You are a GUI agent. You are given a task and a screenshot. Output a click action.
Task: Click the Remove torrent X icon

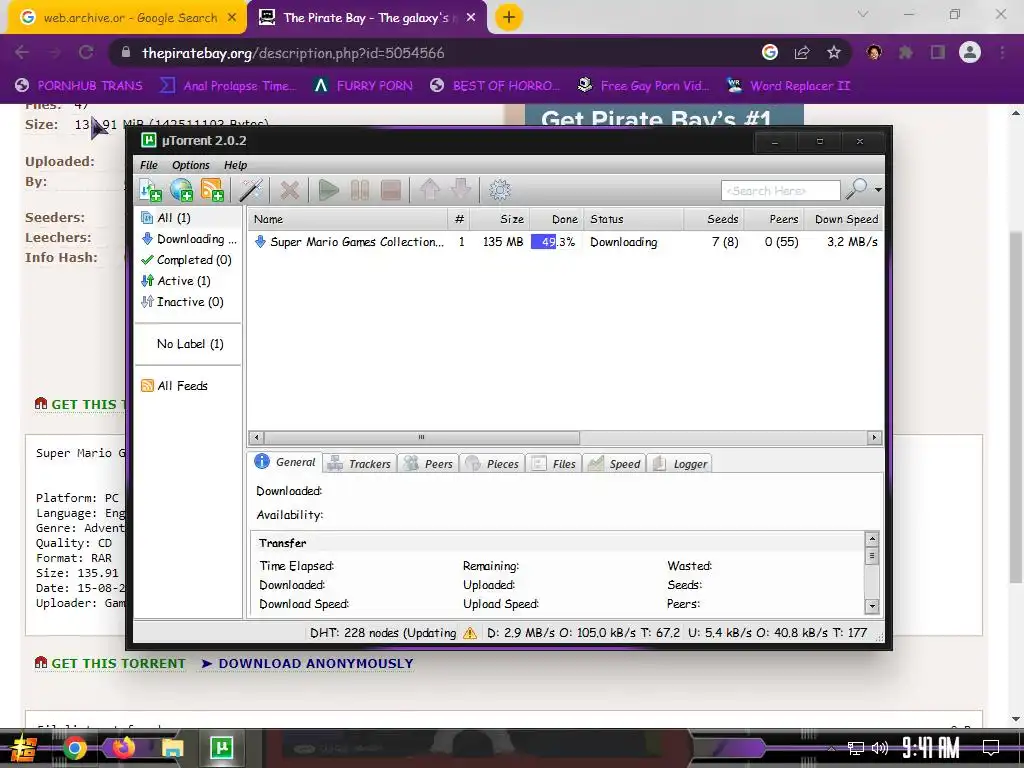click(289, 190)
